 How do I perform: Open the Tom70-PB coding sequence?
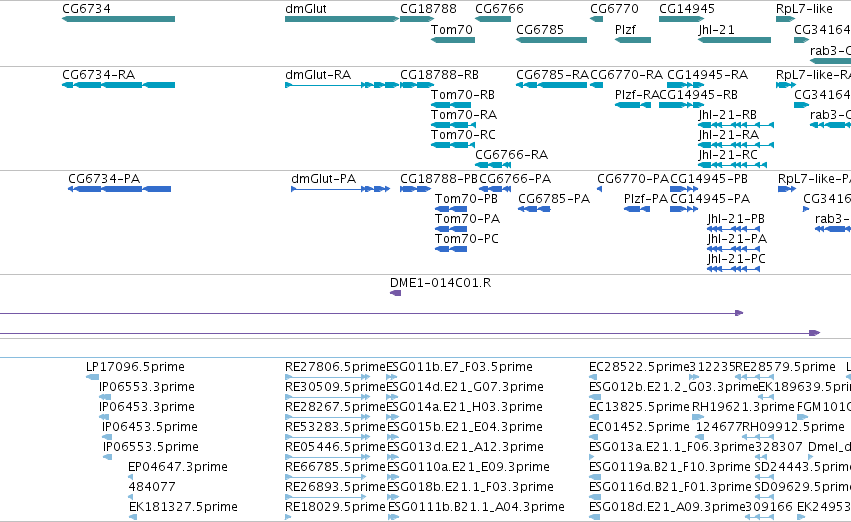pyautogui.click(x=451, y=209)
